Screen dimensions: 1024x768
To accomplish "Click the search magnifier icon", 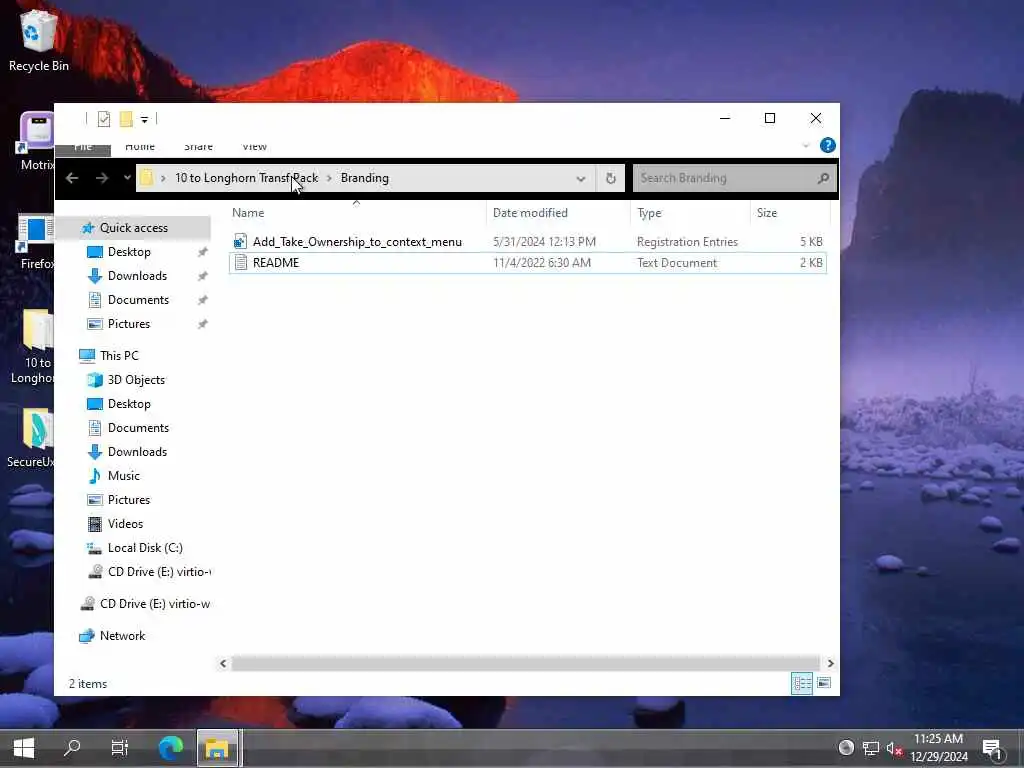I will (x=824, y=178).
